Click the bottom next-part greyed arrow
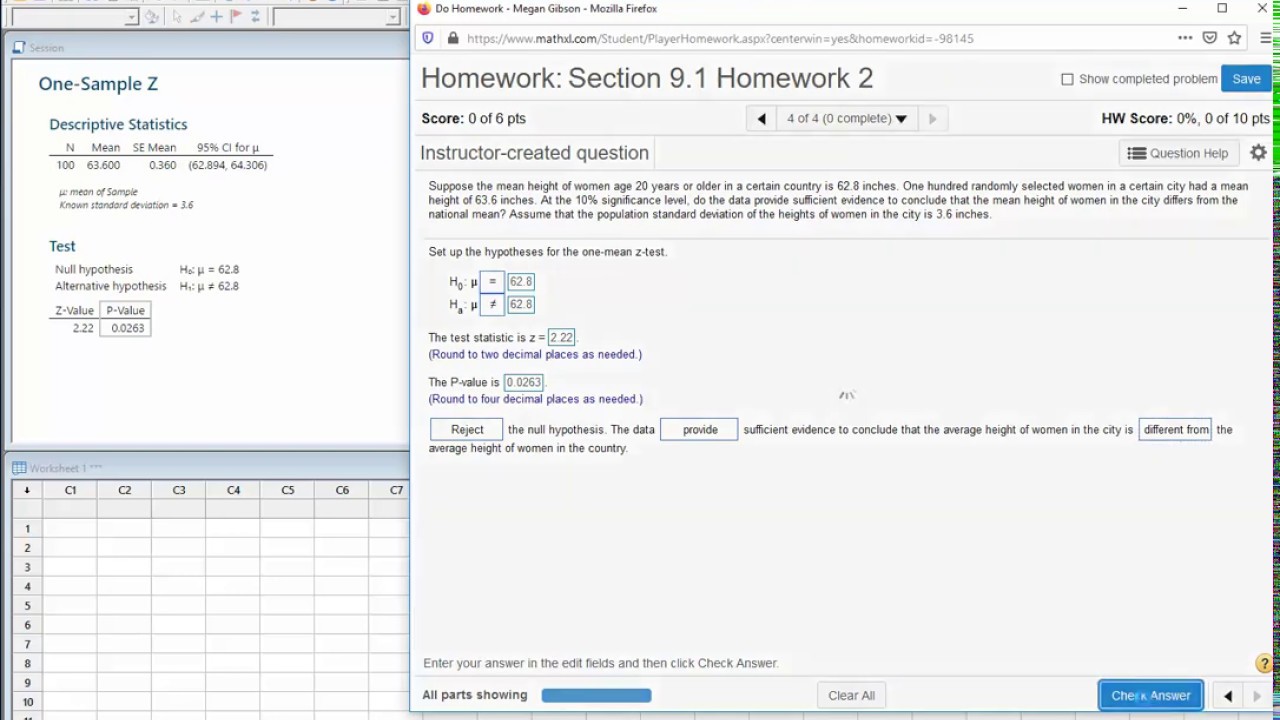The image size is (1280, 720). [x=1257, y=696]
